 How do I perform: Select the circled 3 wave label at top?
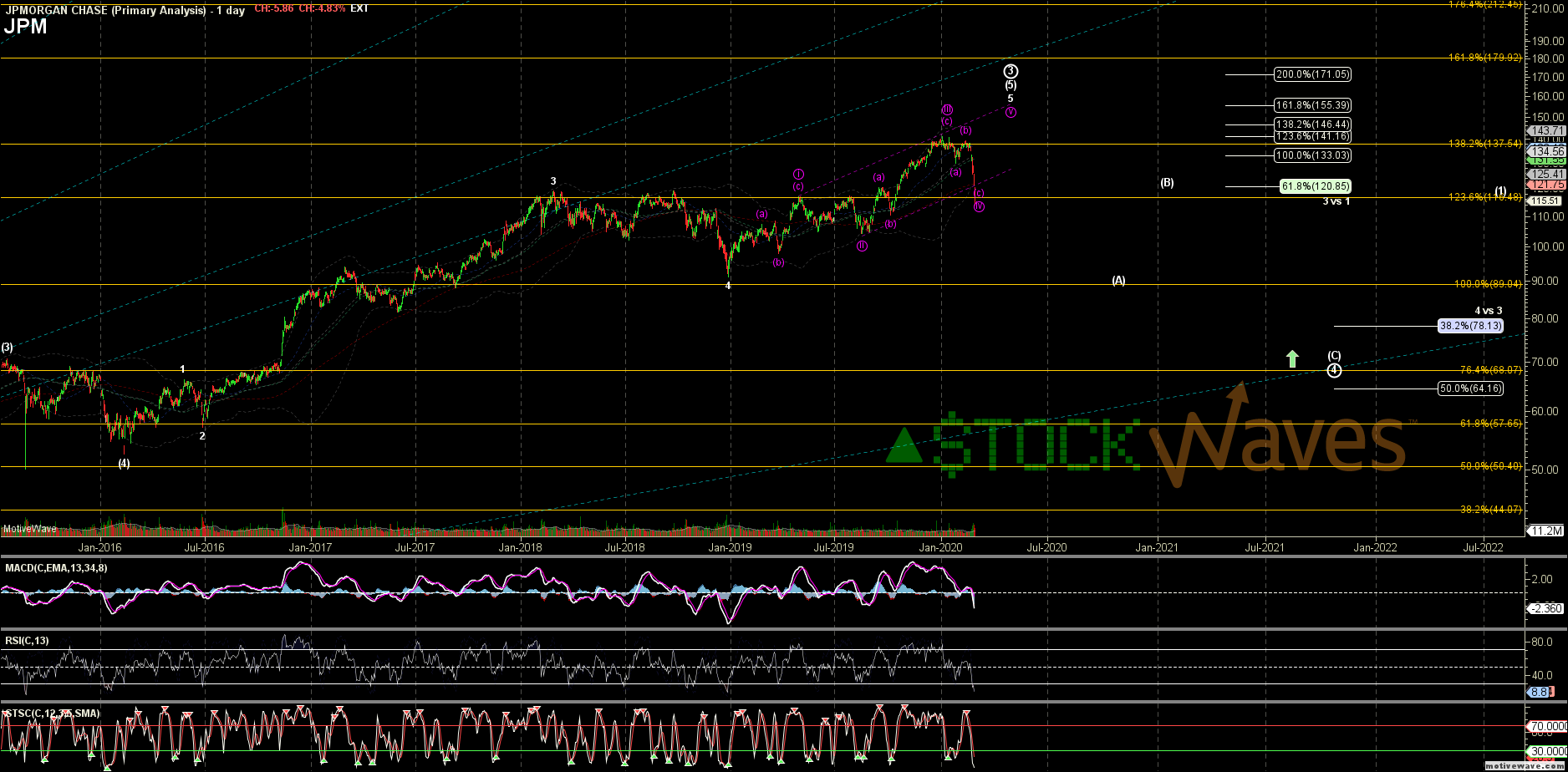pos(1011,71)
